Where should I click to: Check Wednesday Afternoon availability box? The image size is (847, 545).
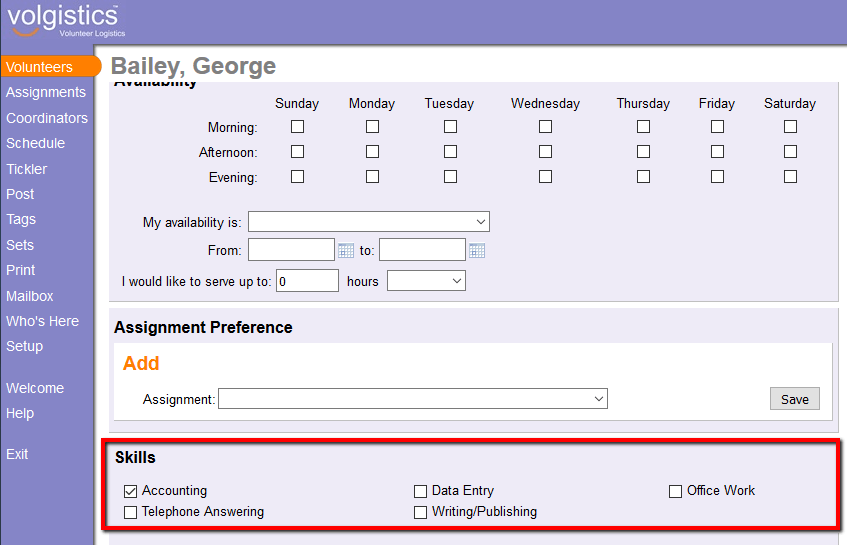pyautogui.click(x=545, y=152)
